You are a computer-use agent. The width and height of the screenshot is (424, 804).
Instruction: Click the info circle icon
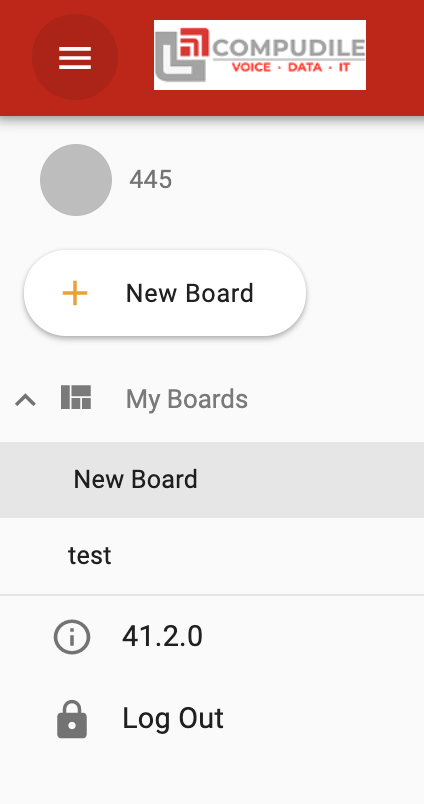[x=72, y=637]
